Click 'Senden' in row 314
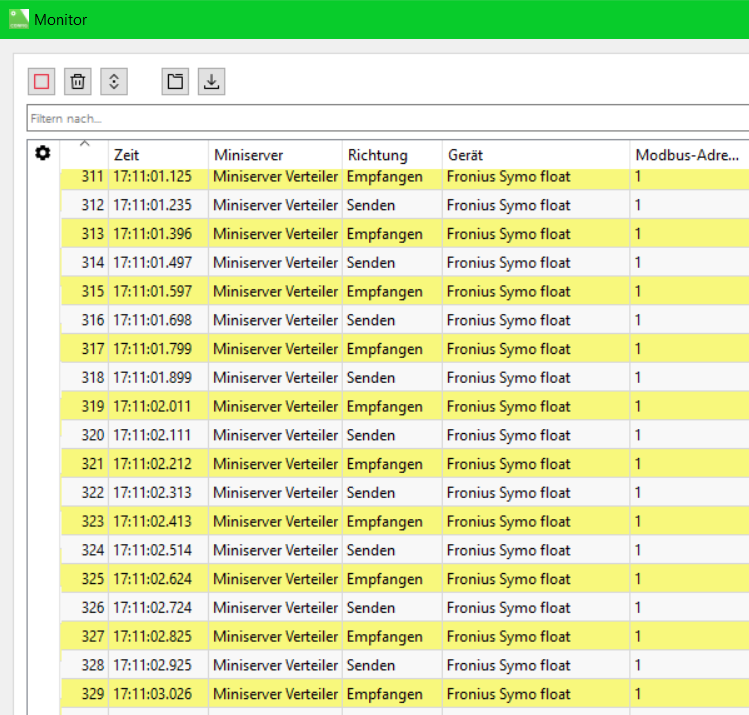Screen dimensions: 749x715 [x=371, y=263]
